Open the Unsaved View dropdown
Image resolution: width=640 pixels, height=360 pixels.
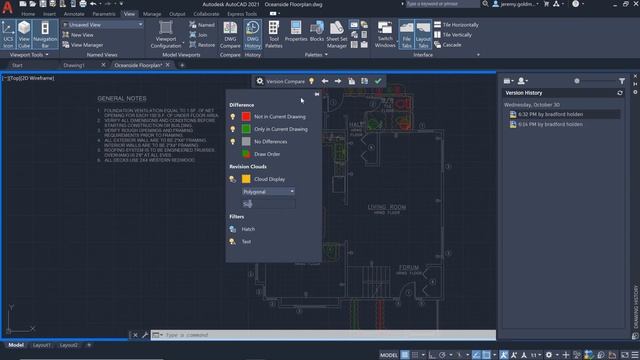[103, 25]
